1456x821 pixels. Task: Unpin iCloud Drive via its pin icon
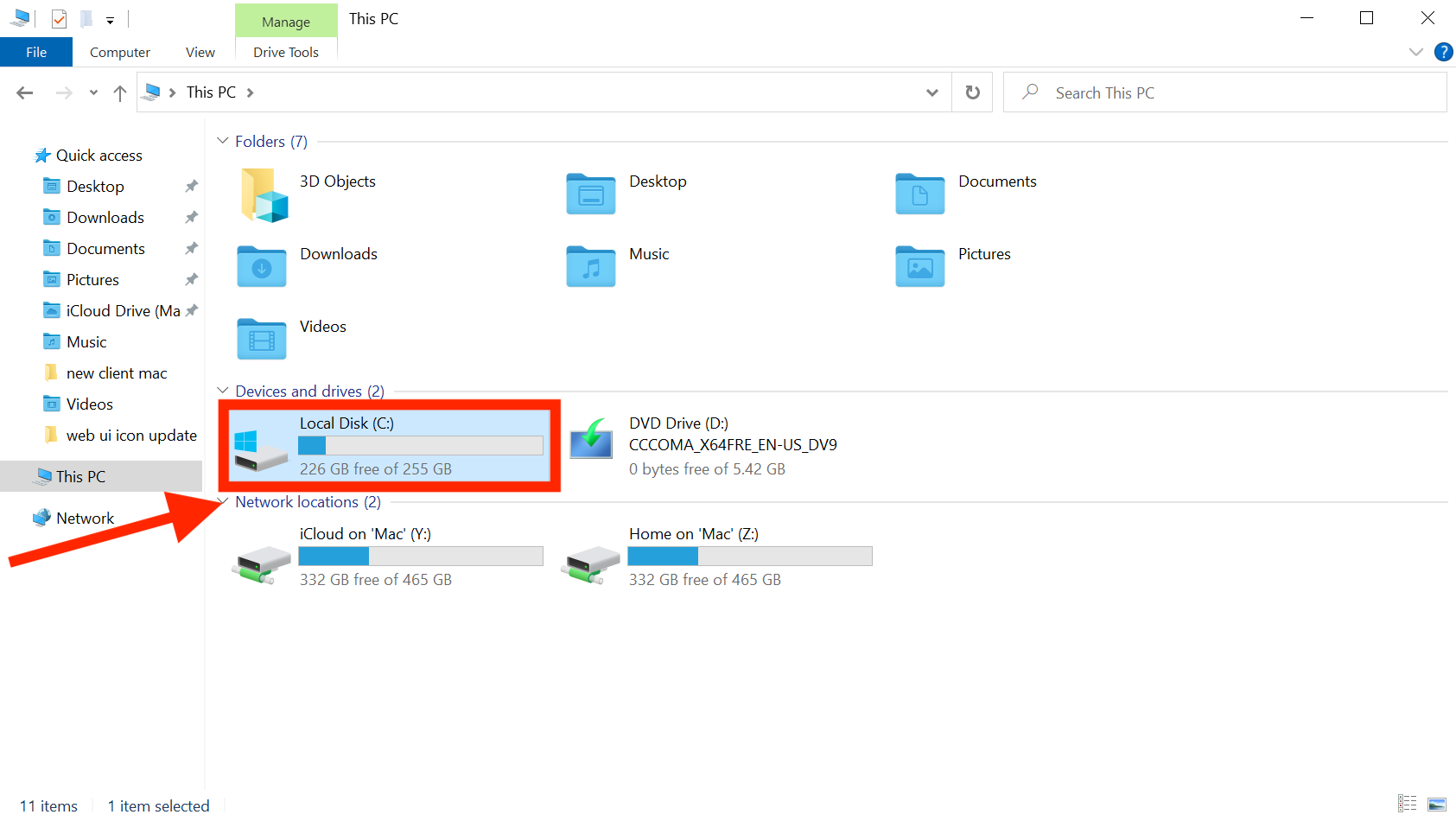pos(192,310)
